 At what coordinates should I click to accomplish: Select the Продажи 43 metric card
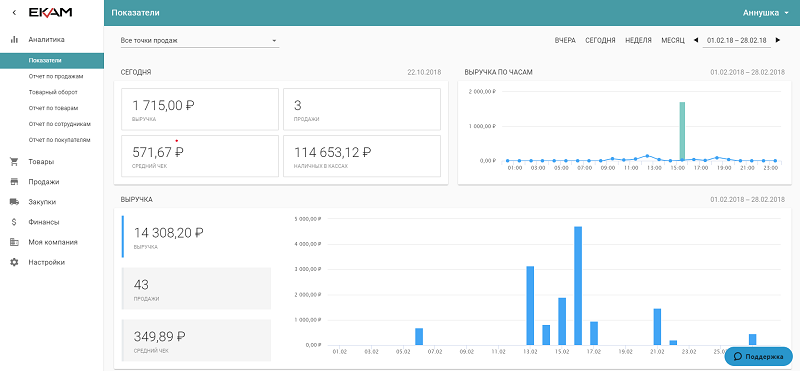click(x=196, y=288)
